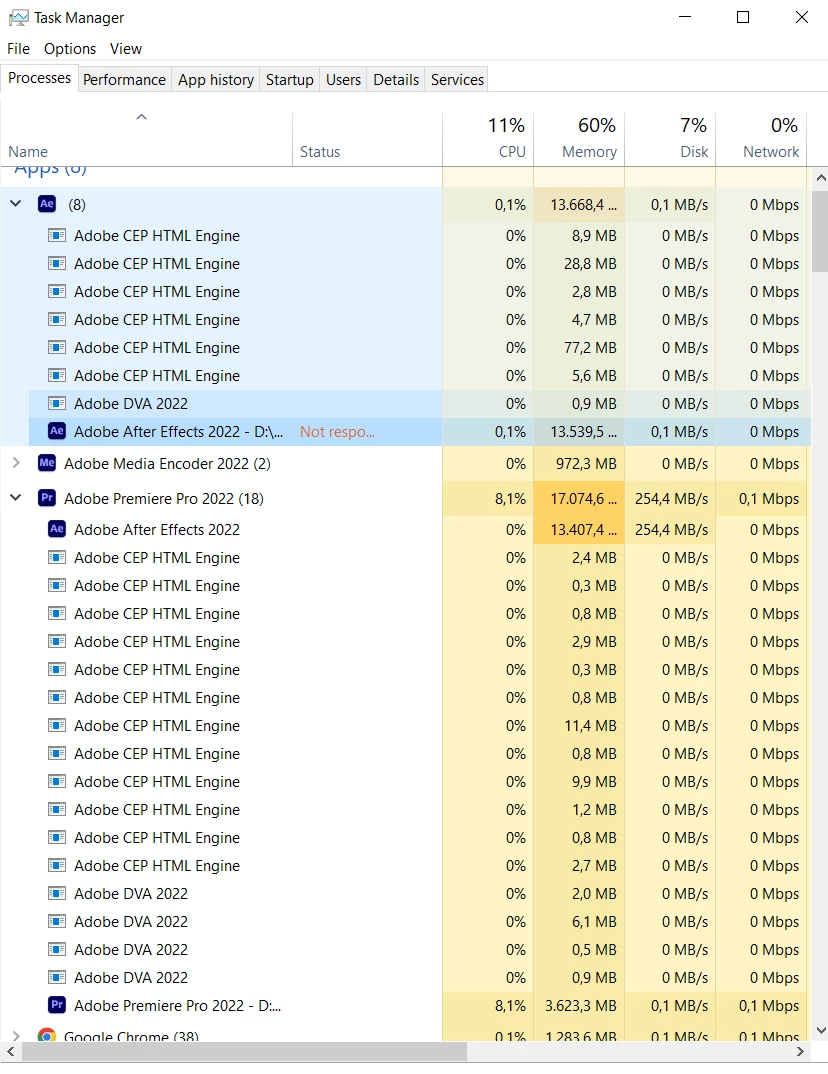Click the icon of the CEP HTML Engine using 77,2 MB
The height and width of the screenshot is (1074, 828).
pos(57,348)
